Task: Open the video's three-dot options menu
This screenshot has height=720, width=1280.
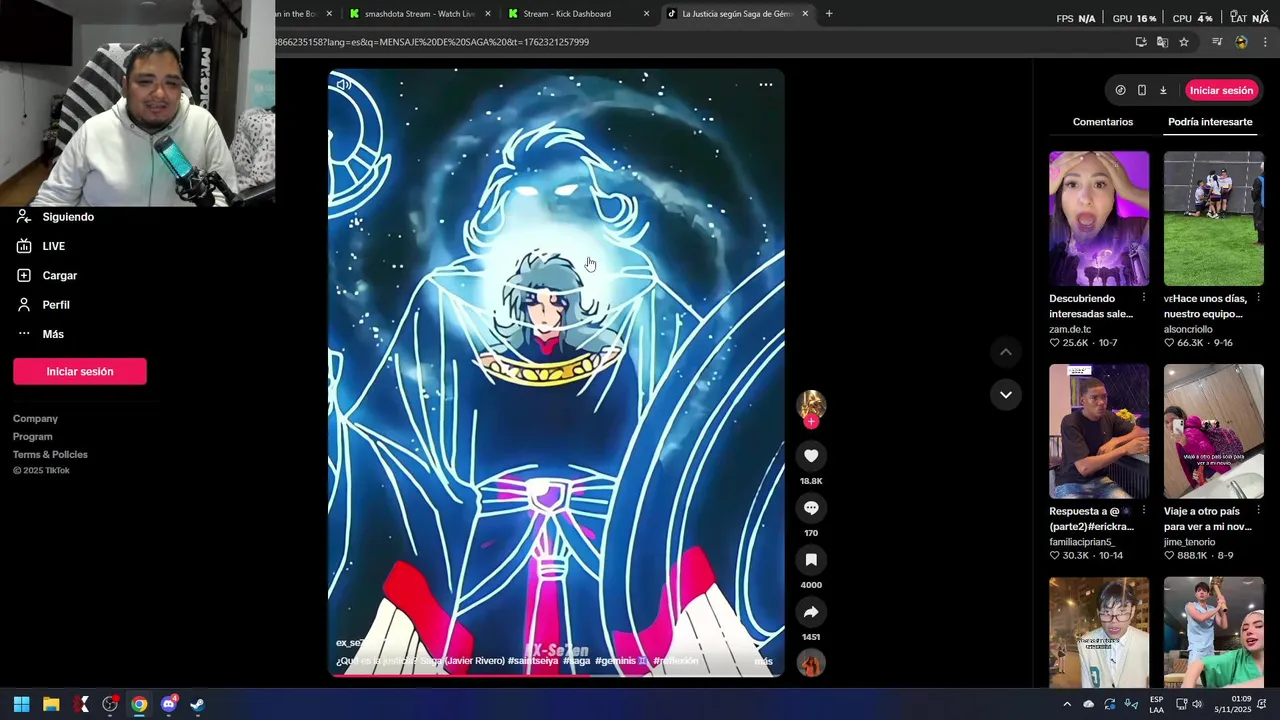Action: pos(765,85)
